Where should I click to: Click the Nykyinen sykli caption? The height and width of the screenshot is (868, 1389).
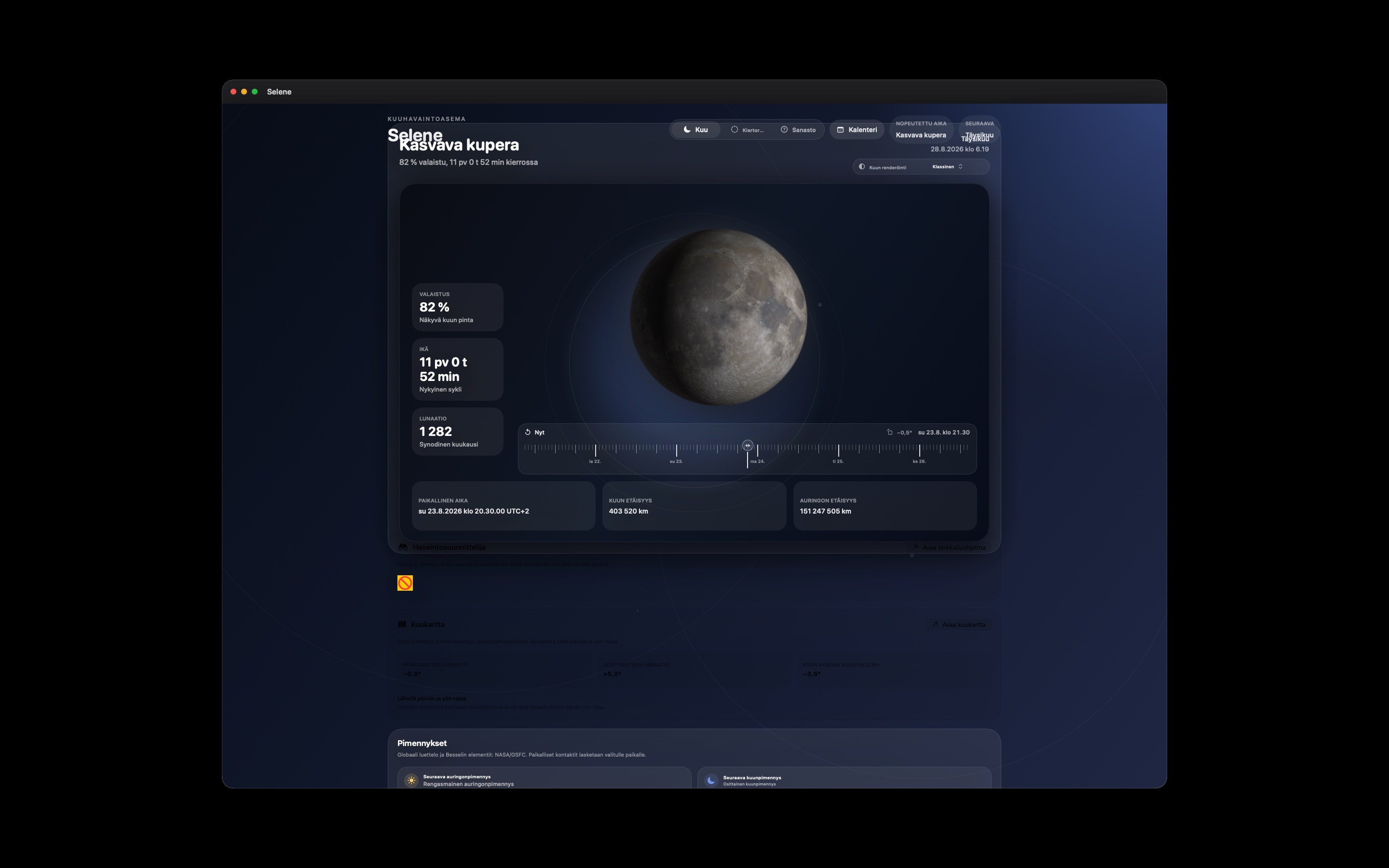point(440,390)
